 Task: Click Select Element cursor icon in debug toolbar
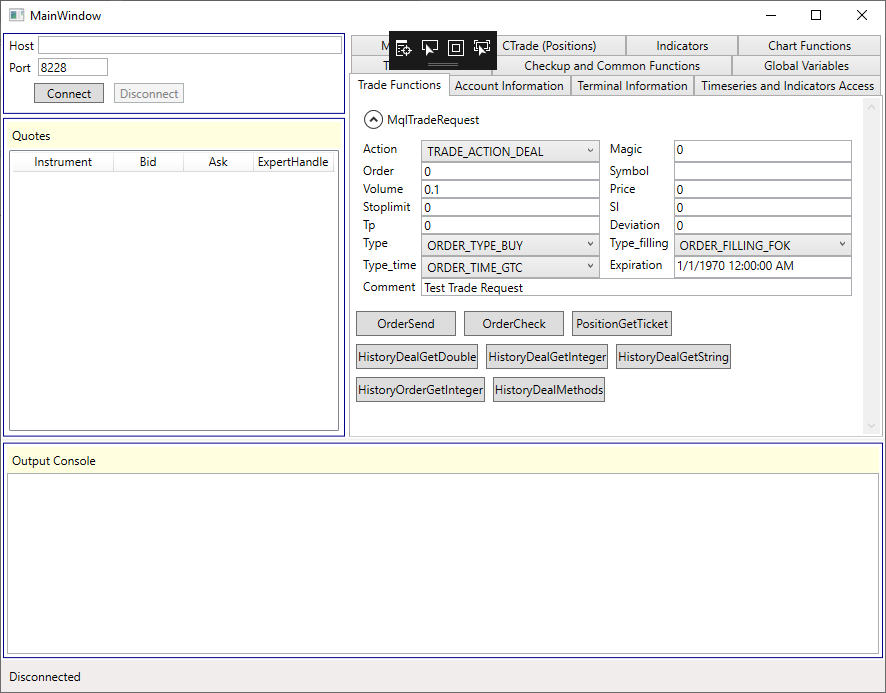(430, 48)
